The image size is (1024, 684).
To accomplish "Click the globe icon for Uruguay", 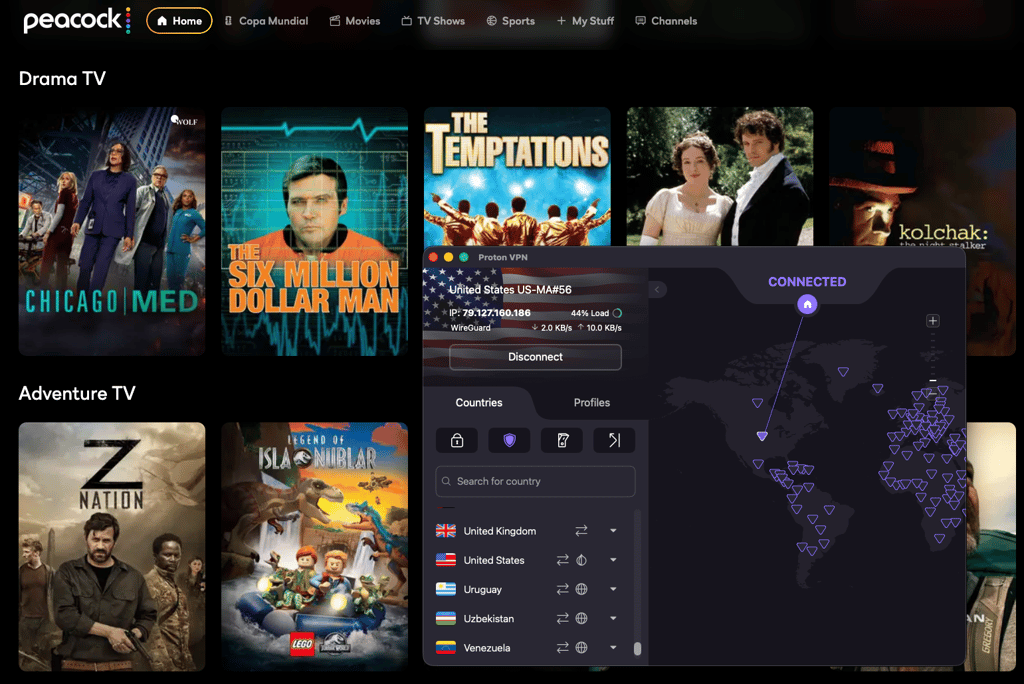I will point(581,589).
